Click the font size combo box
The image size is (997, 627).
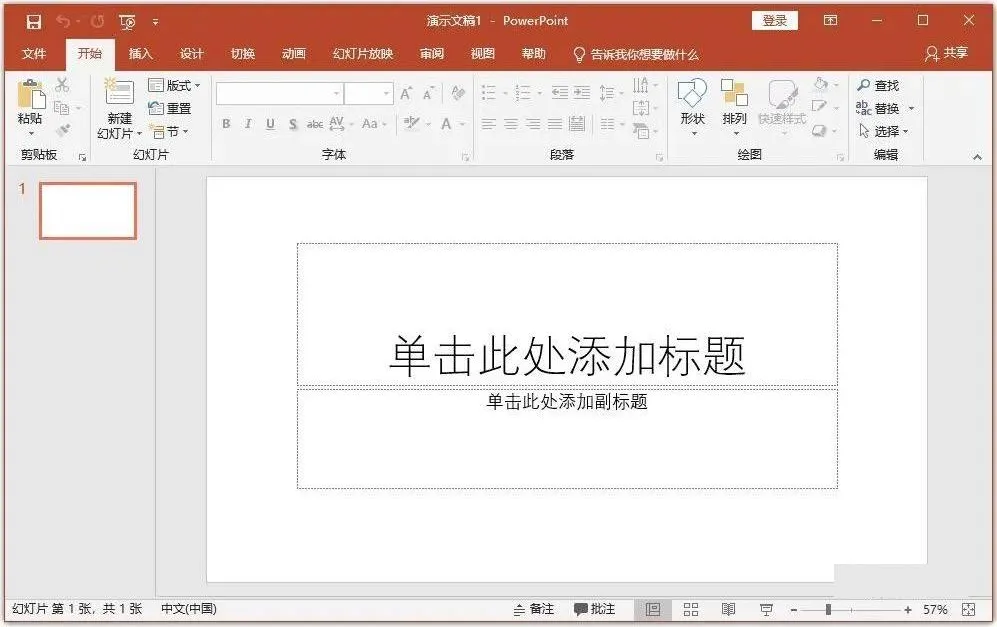(368, 93)
